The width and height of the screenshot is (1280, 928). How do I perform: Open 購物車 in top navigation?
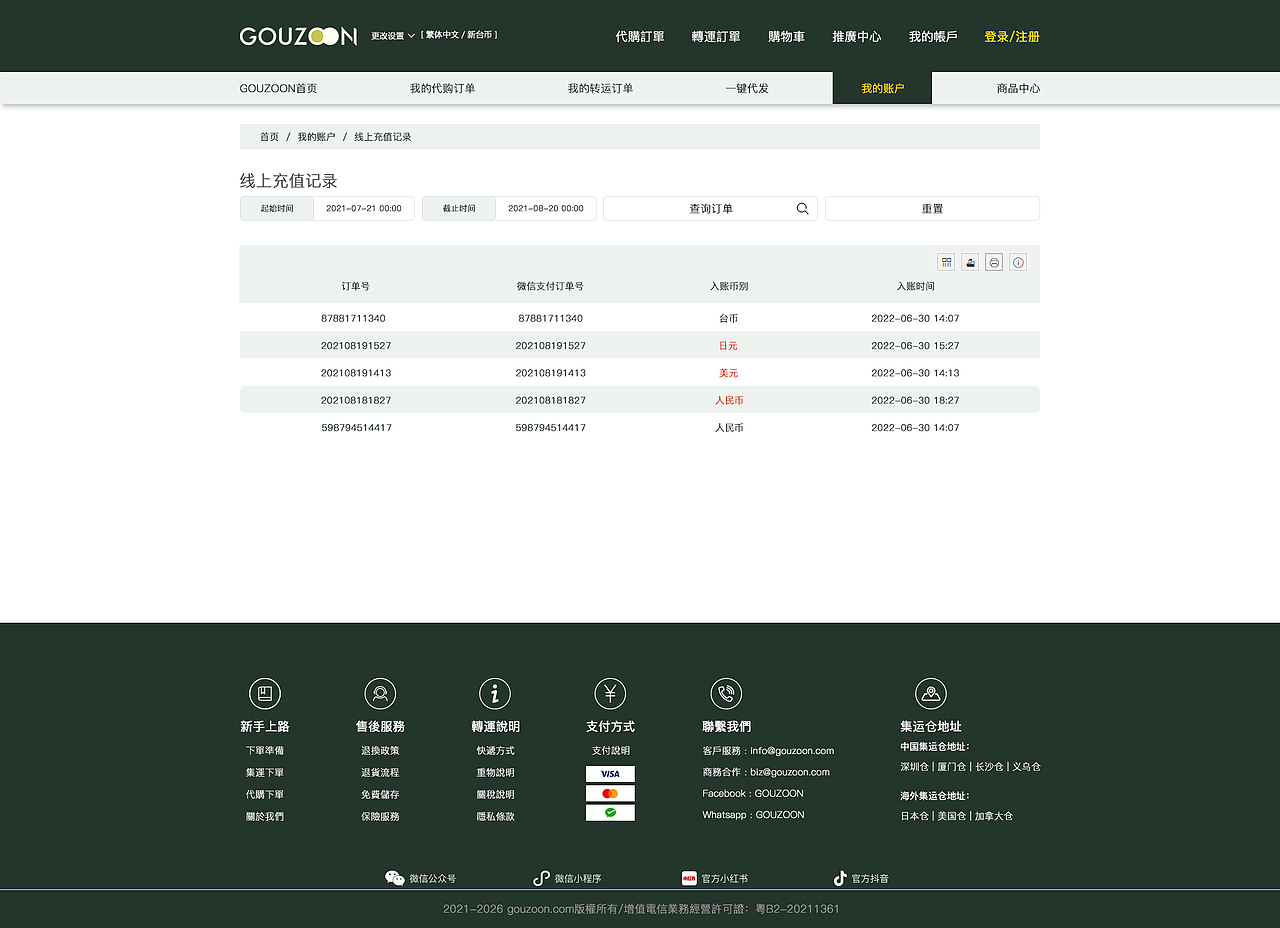tap(786, 36)
